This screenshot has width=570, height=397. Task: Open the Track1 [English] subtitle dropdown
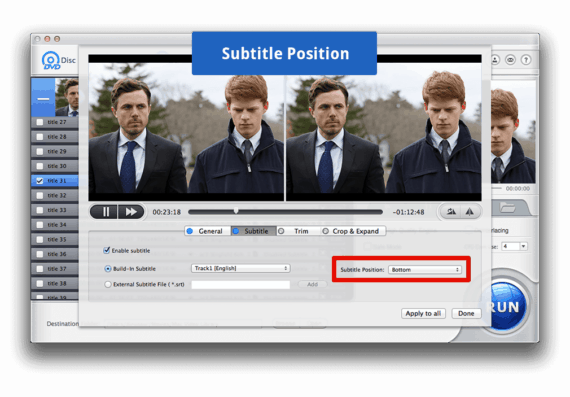tap(241, 268)
